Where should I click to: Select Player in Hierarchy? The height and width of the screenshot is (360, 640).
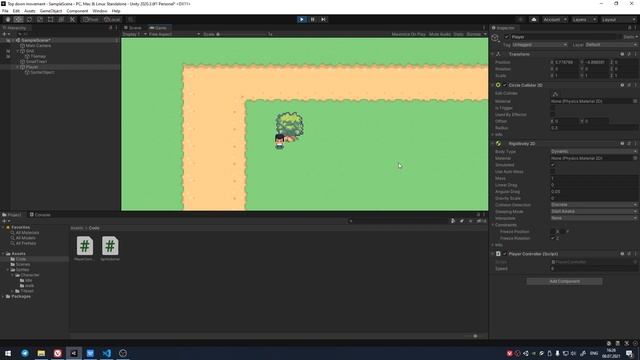pyautogui.click(x=32, y=67)
